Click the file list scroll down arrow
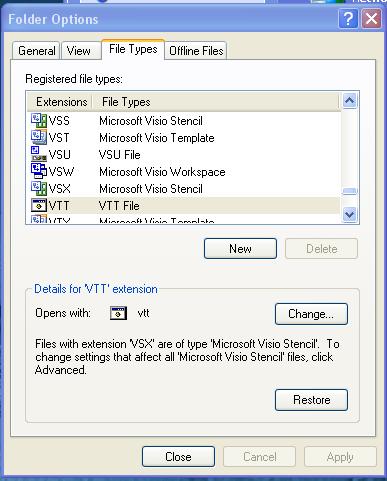The image size is (387, 481). [350, 214]
